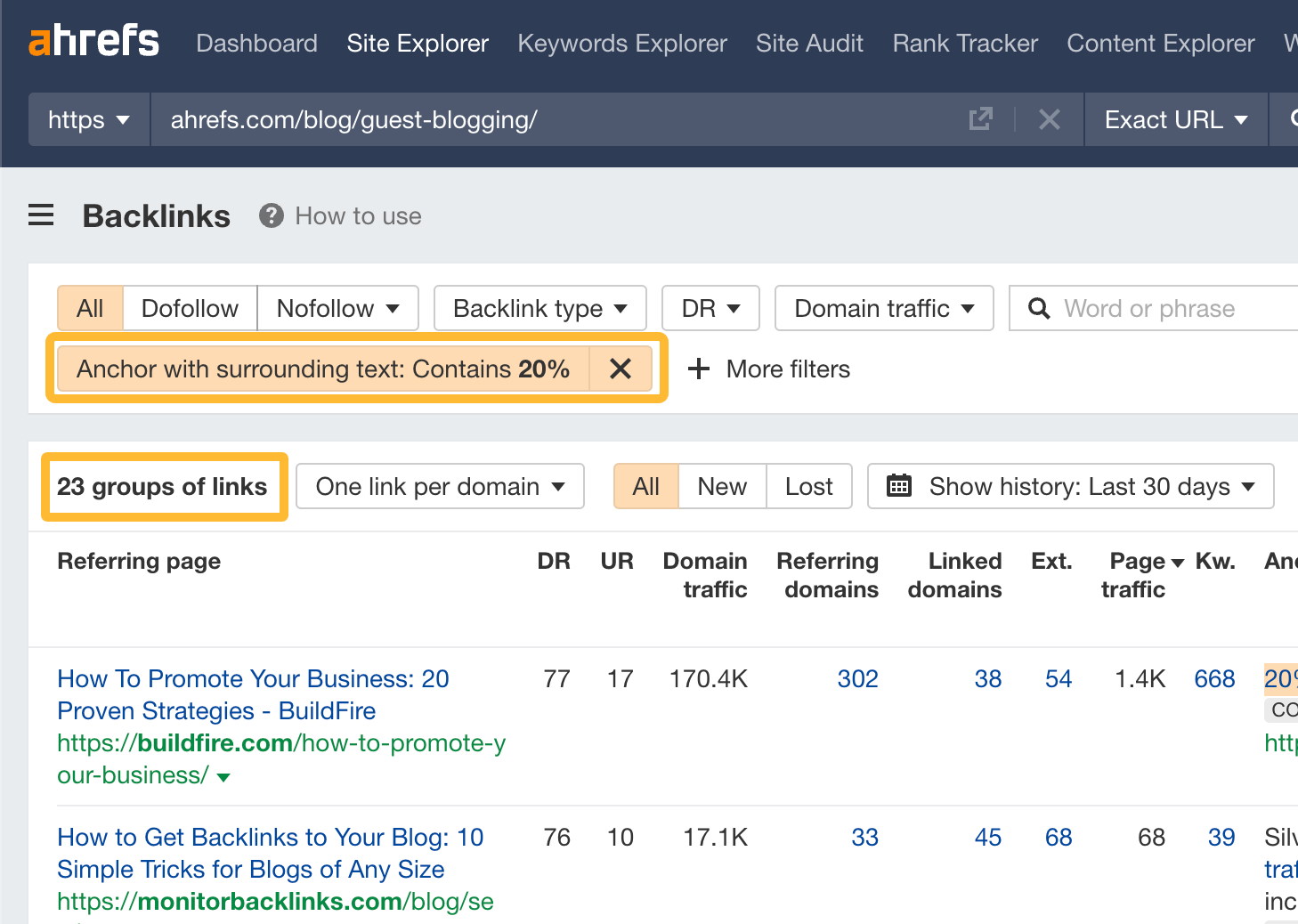Remove the anchor text filter via its X
This screenshot has height=924, width=1298.
click(x=621, y=369)
